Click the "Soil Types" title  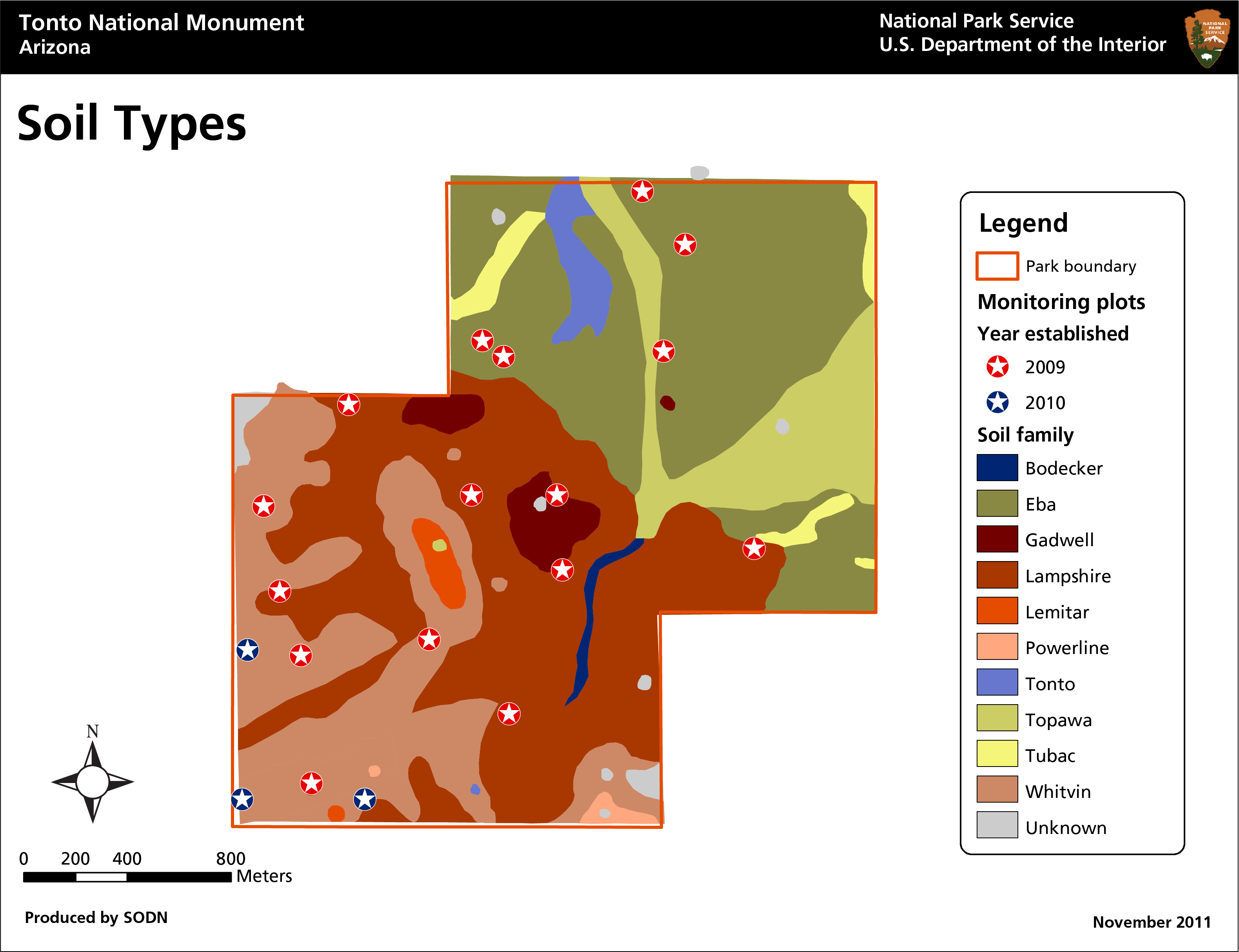tap(131, 124)
